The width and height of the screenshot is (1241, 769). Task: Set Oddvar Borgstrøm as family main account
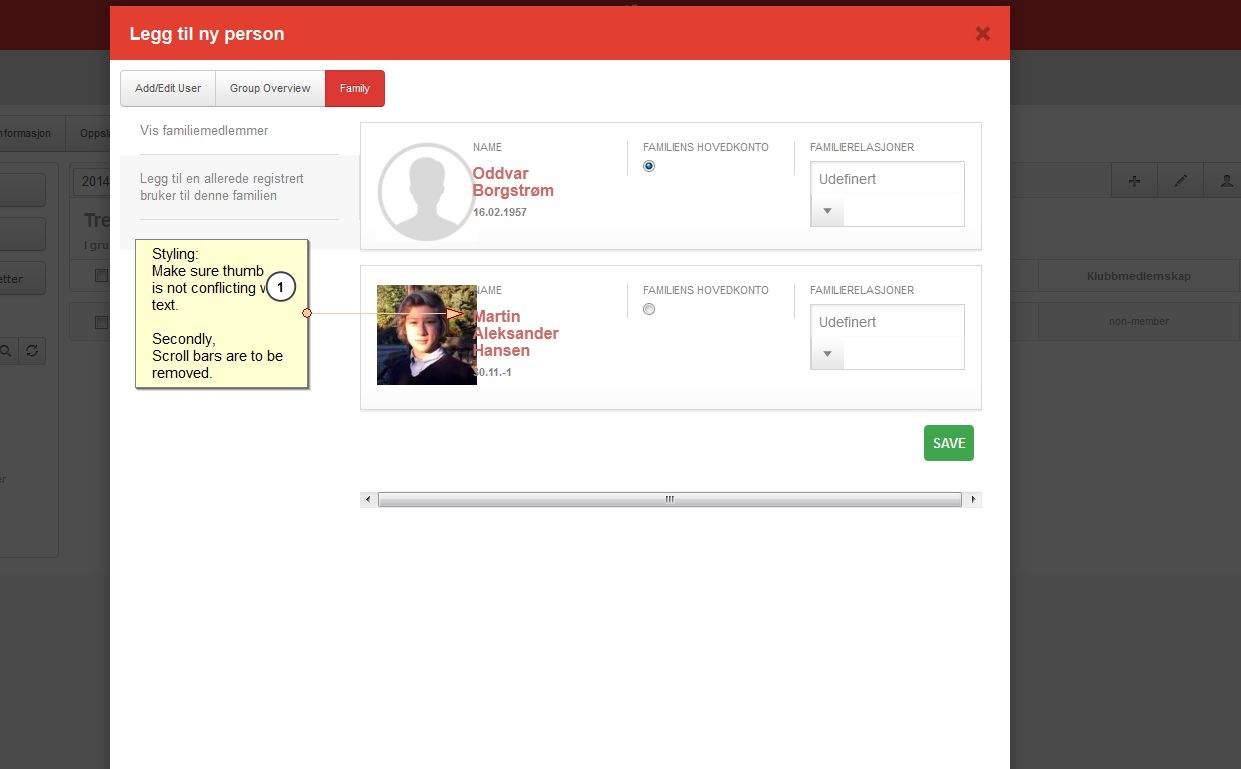tap(649, 166)
